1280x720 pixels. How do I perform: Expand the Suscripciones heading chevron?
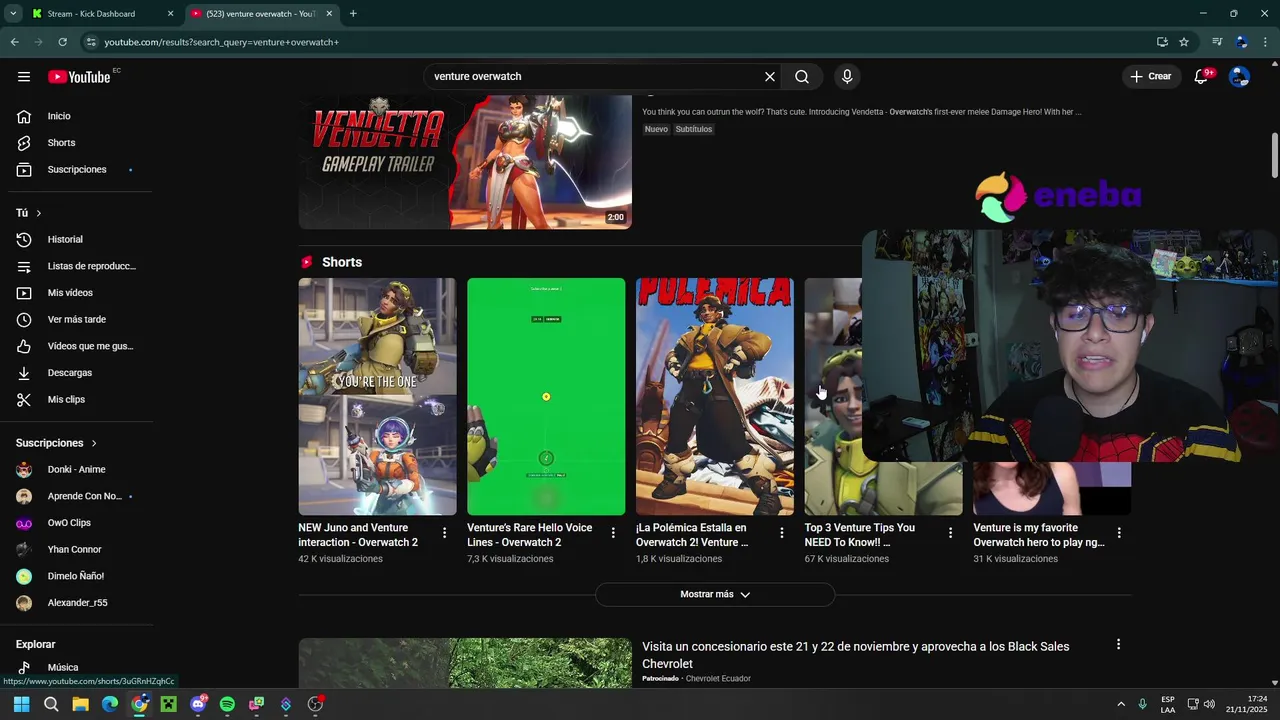tap(94, 443)
